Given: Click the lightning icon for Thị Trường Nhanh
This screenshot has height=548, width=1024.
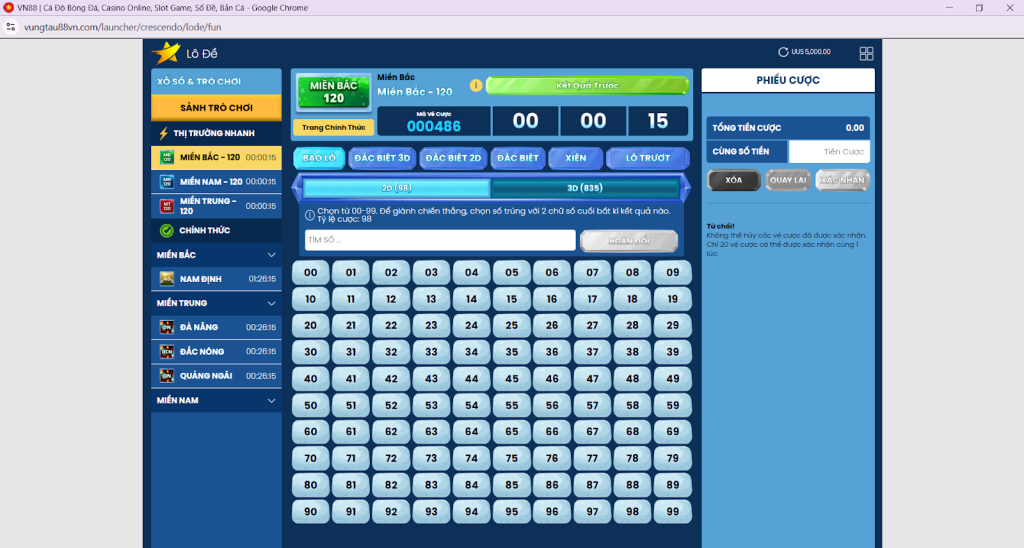Looking at the screenshot, I should pyautogui.click(x=163, y=133).
